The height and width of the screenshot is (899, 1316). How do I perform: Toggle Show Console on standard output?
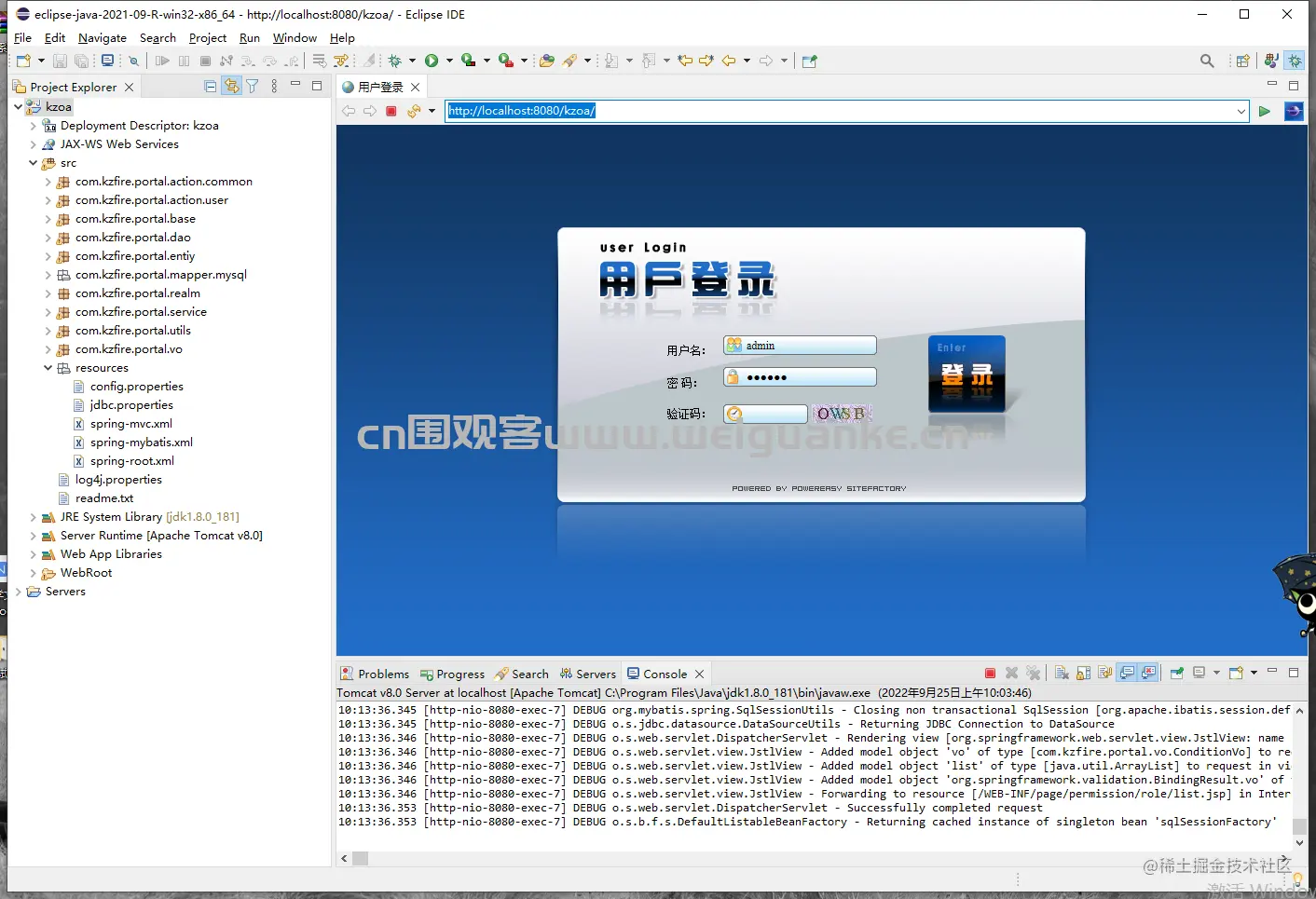click(1127, 673)
